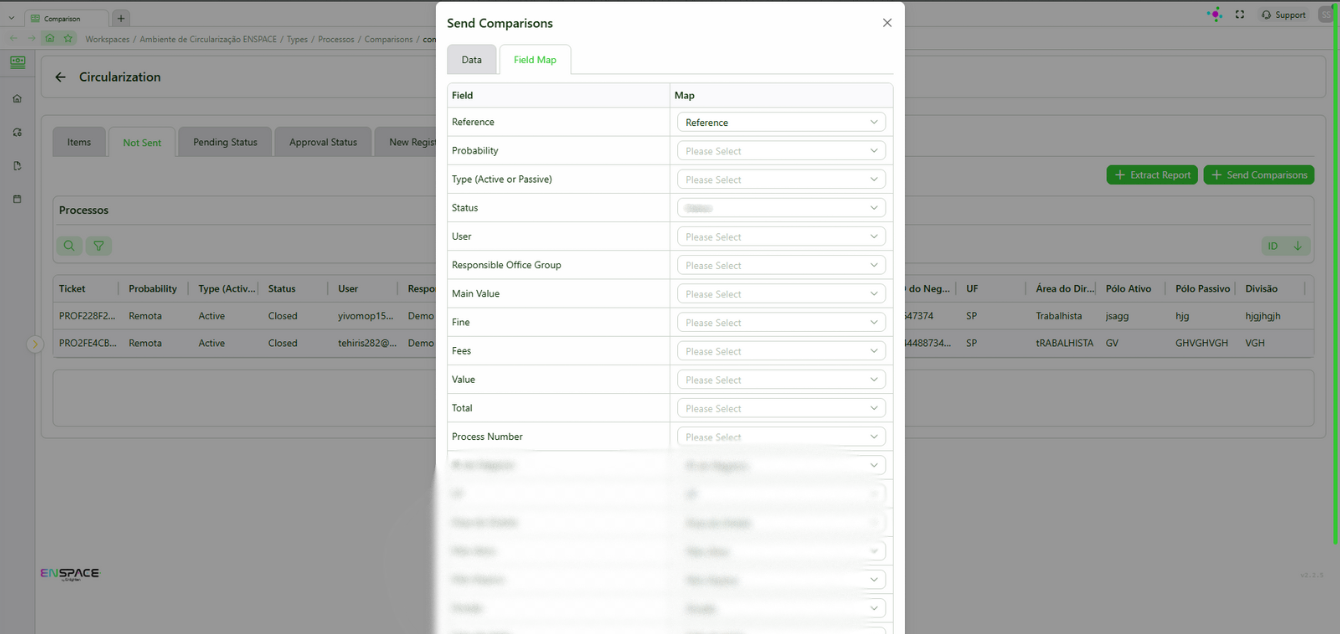The height and width of the screenshot is (634, 1340).
Task: Switch to the Data tab
Action: coord(472,60)
